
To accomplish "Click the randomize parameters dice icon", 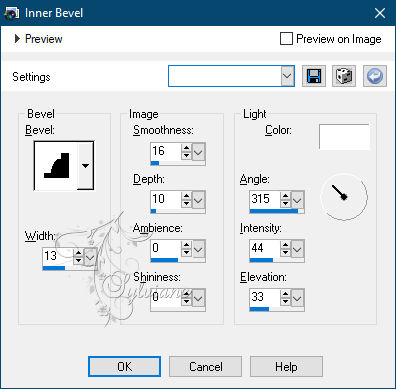I will [x=344, y=76].
